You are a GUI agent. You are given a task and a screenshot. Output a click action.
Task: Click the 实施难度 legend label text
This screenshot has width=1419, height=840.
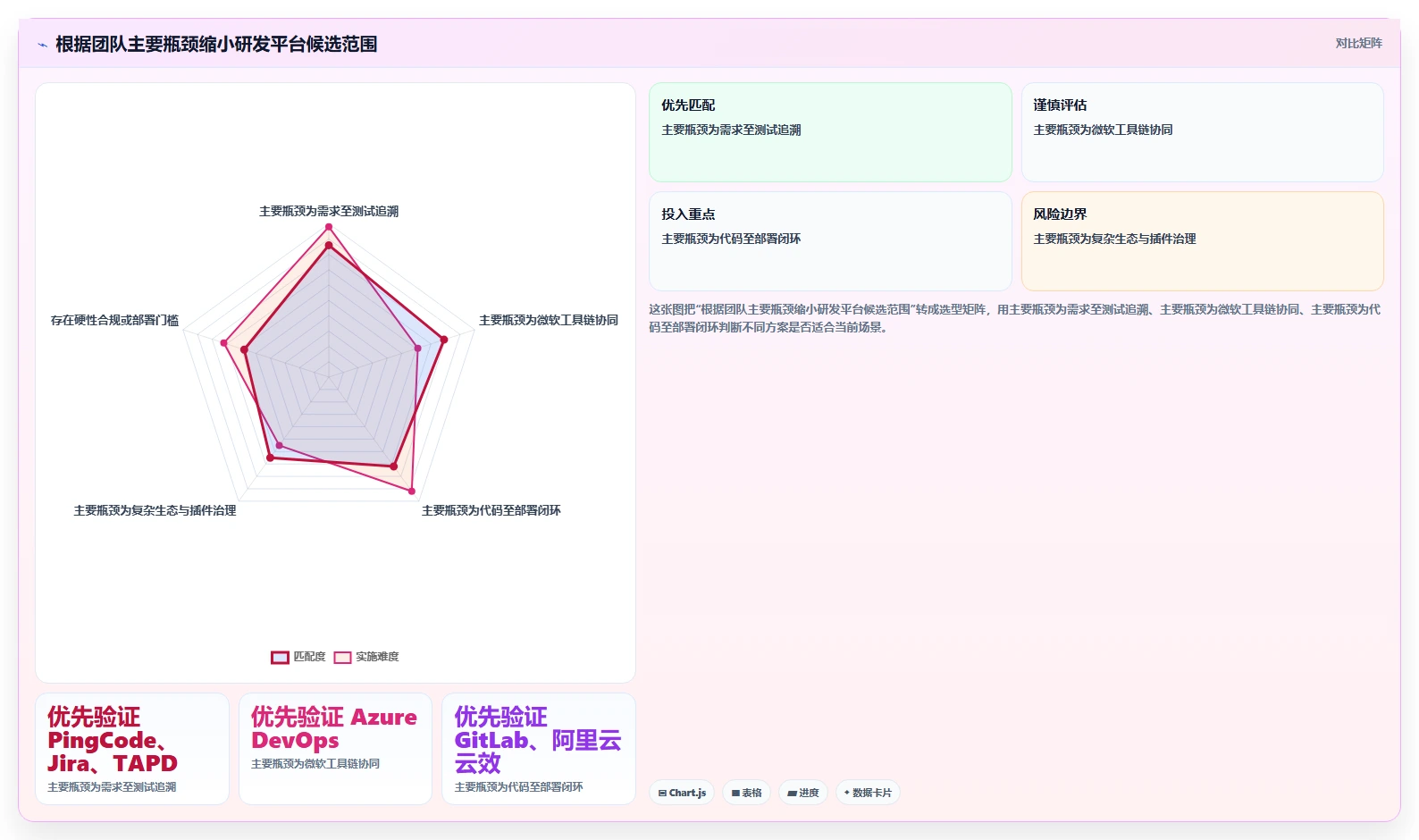(x=377, y=657)
